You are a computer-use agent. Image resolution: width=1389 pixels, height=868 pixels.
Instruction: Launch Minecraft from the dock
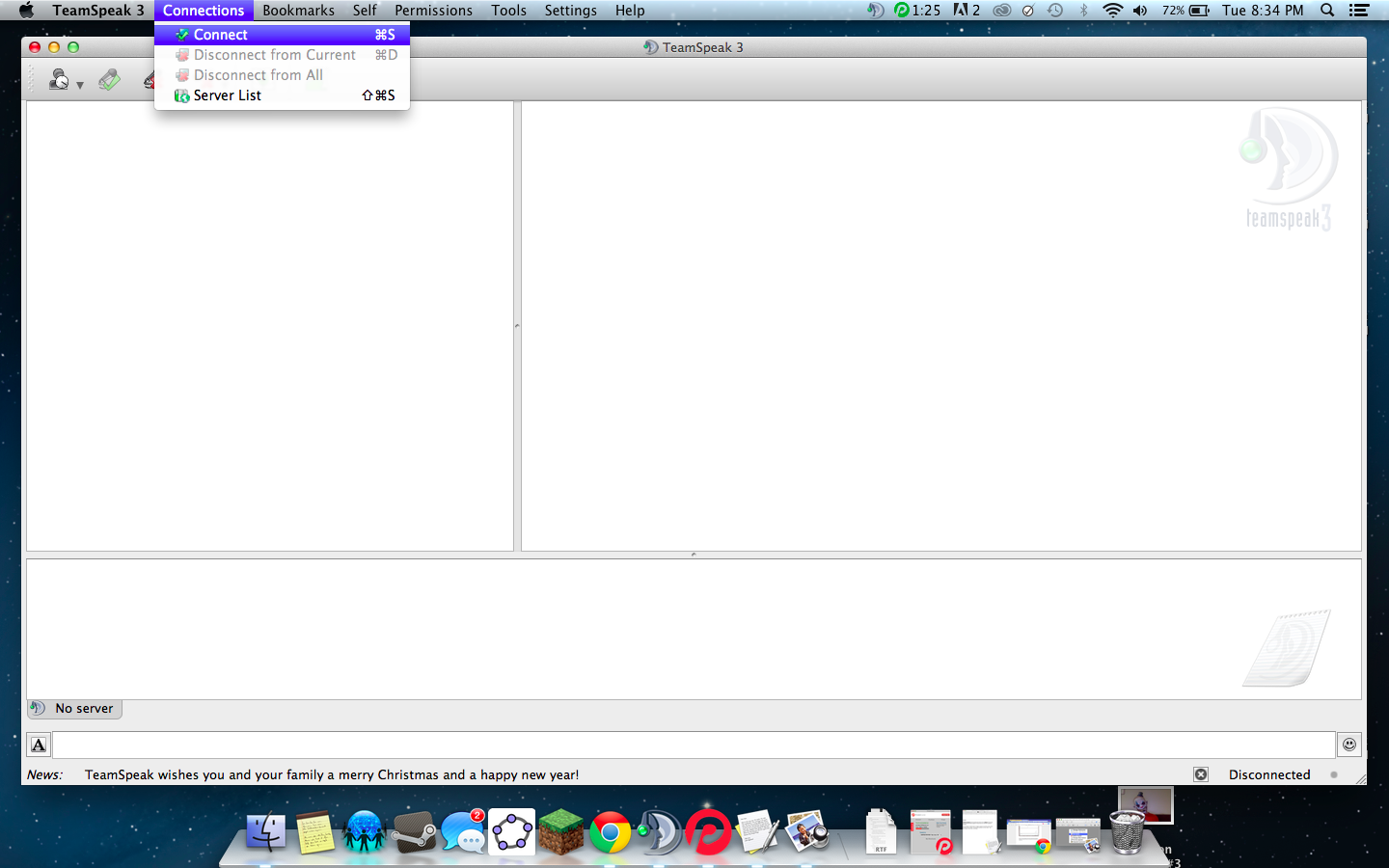click(561, 832)
